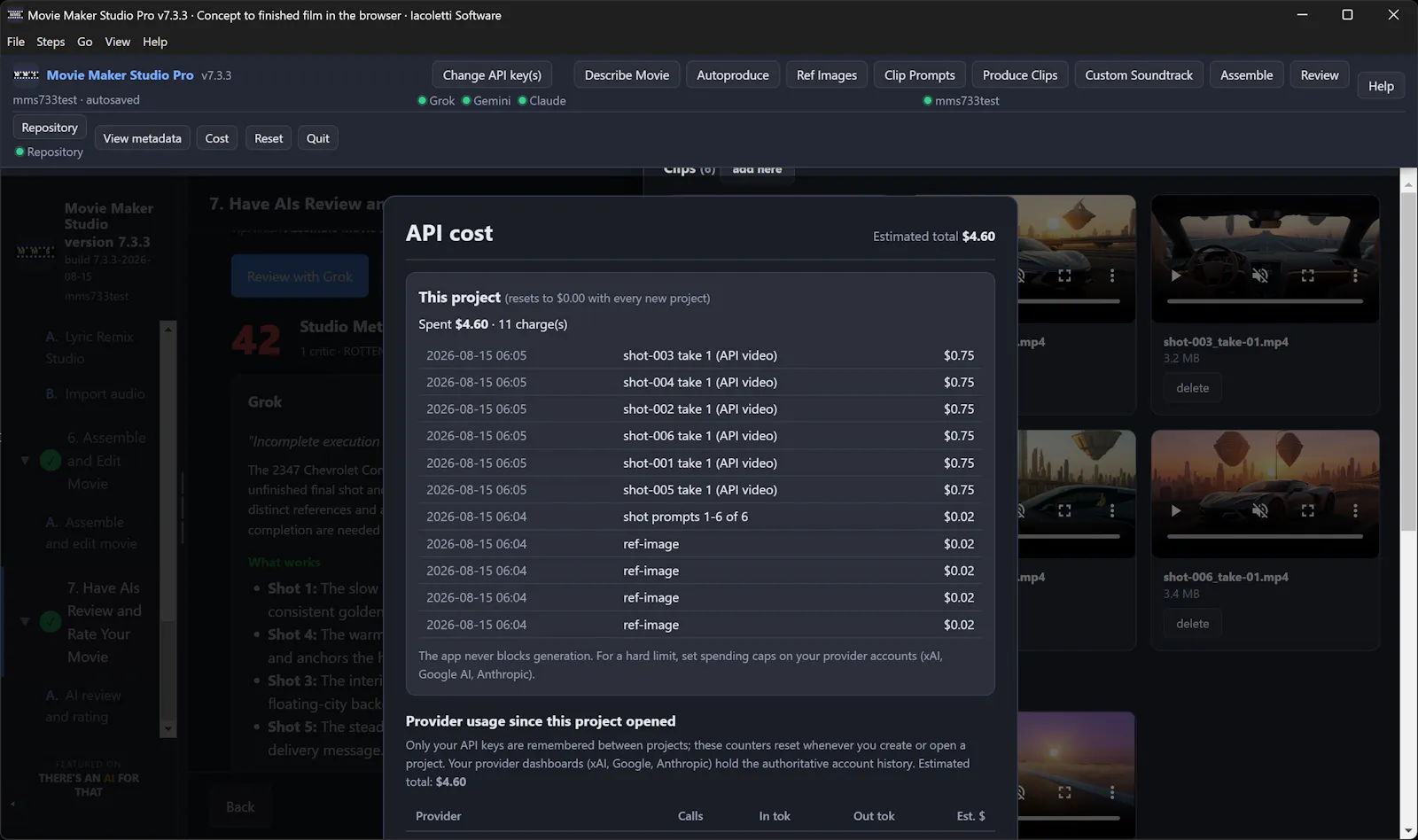Click the Reset button
1418x840 pixels.
coord(269,138)
